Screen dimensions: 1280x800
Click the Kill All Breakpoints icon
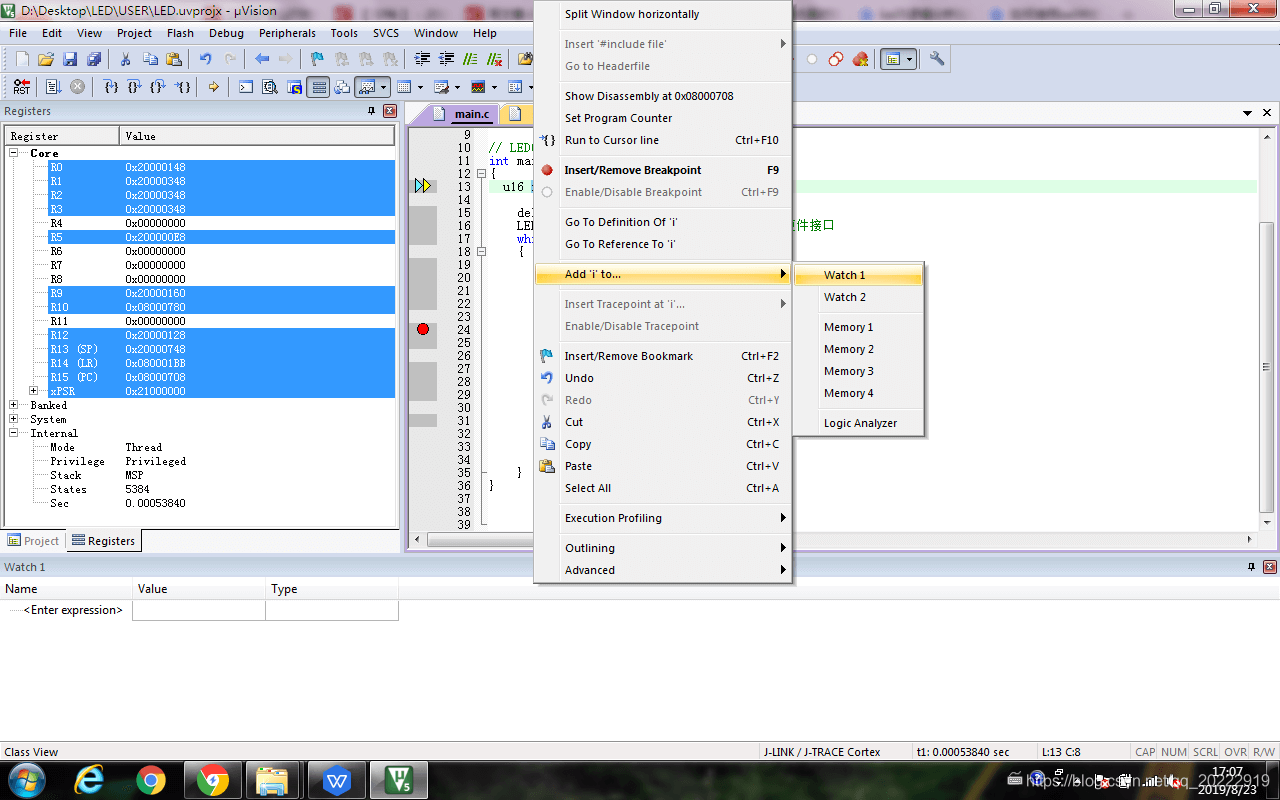[860, 59]
